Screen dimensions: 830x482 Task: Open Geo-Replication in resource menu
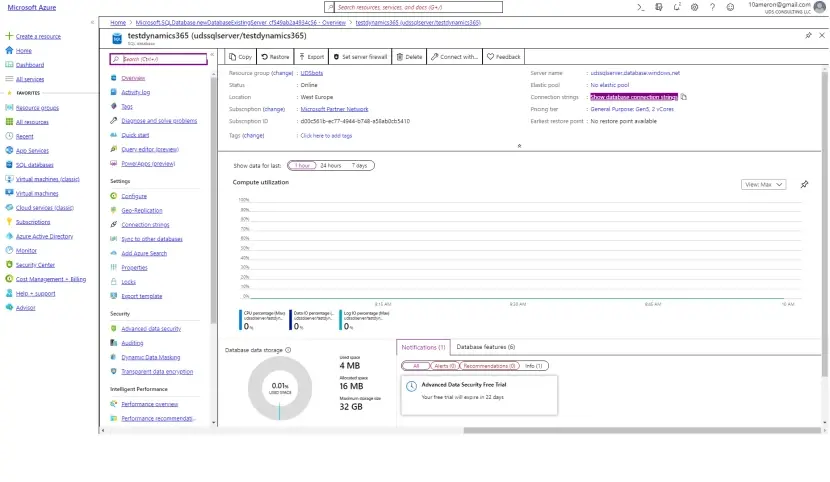[x=141, y=210]
